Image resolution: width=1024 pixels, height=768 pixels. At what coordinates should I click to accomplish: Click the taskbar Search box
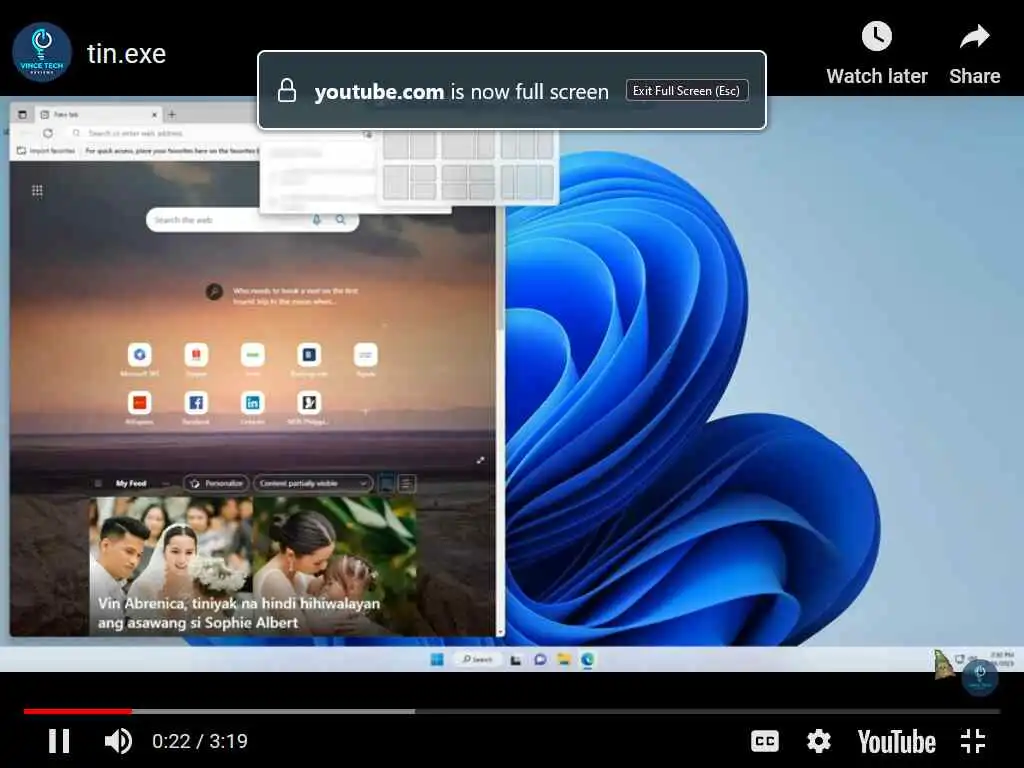coord(478,660)
